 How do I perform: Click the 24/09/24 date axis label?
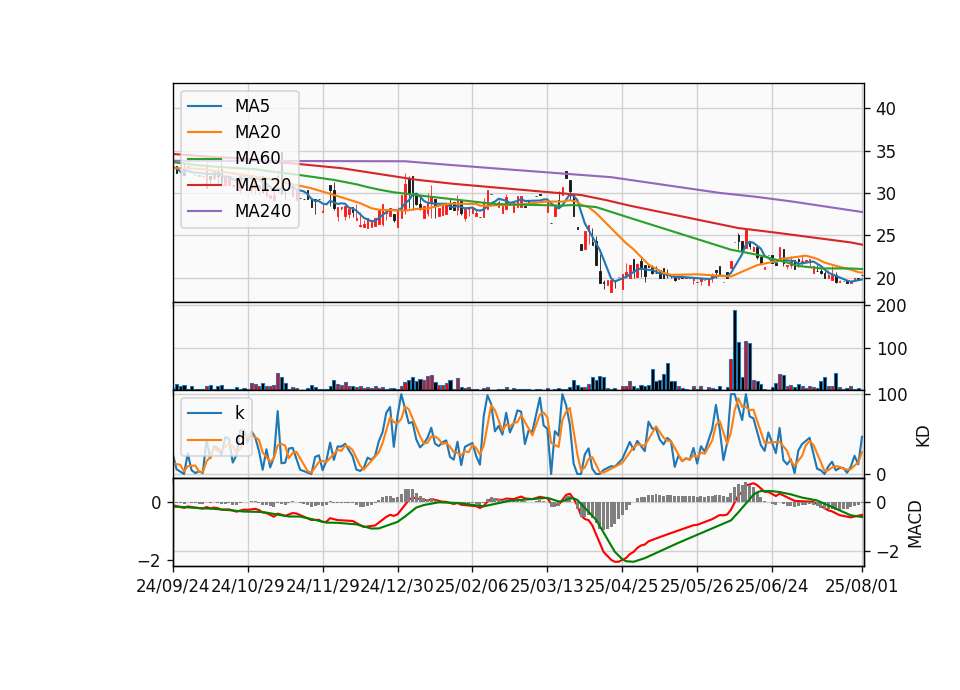coord(173,586)
